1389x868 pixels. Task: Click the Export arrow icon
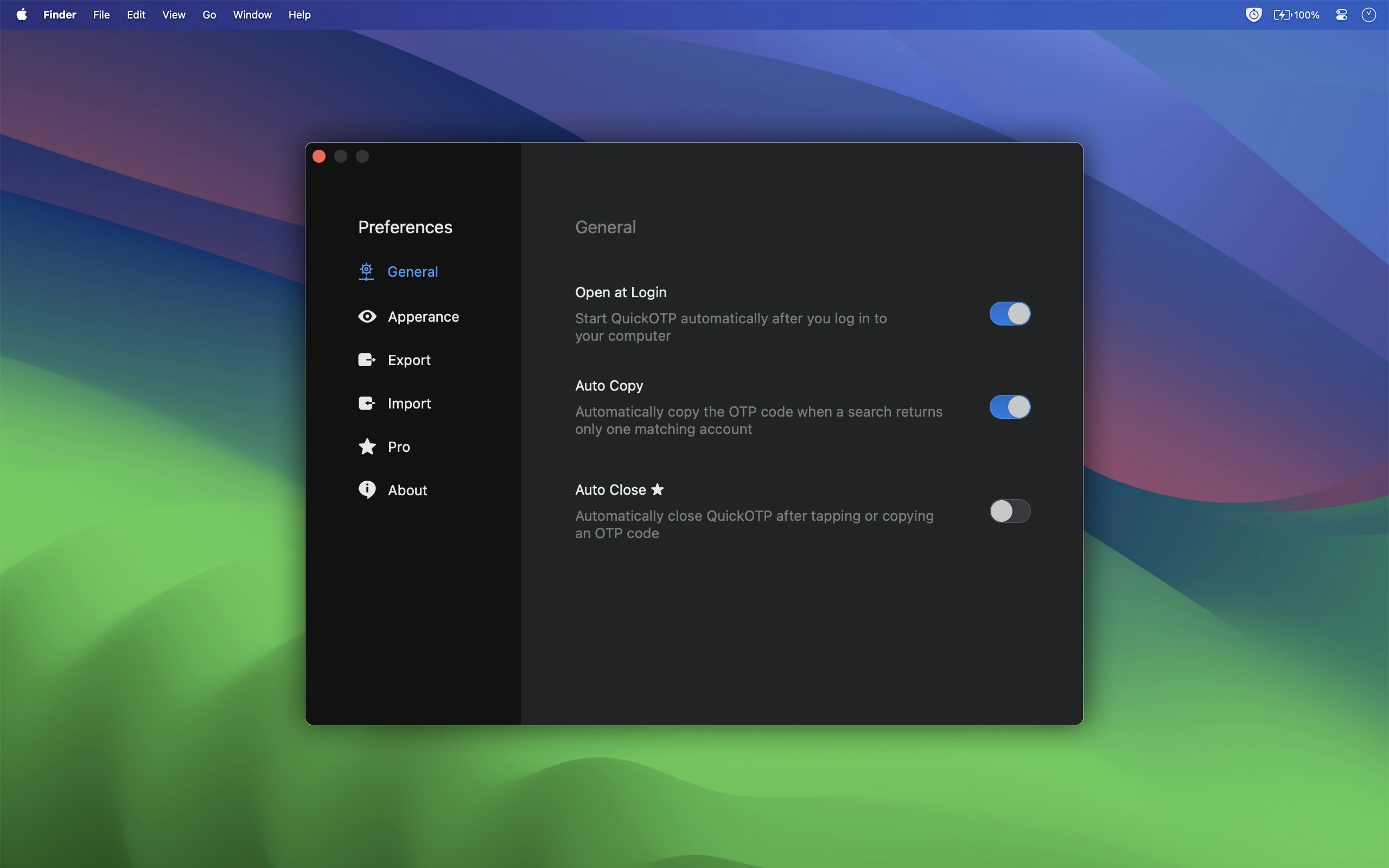point(367,360)
